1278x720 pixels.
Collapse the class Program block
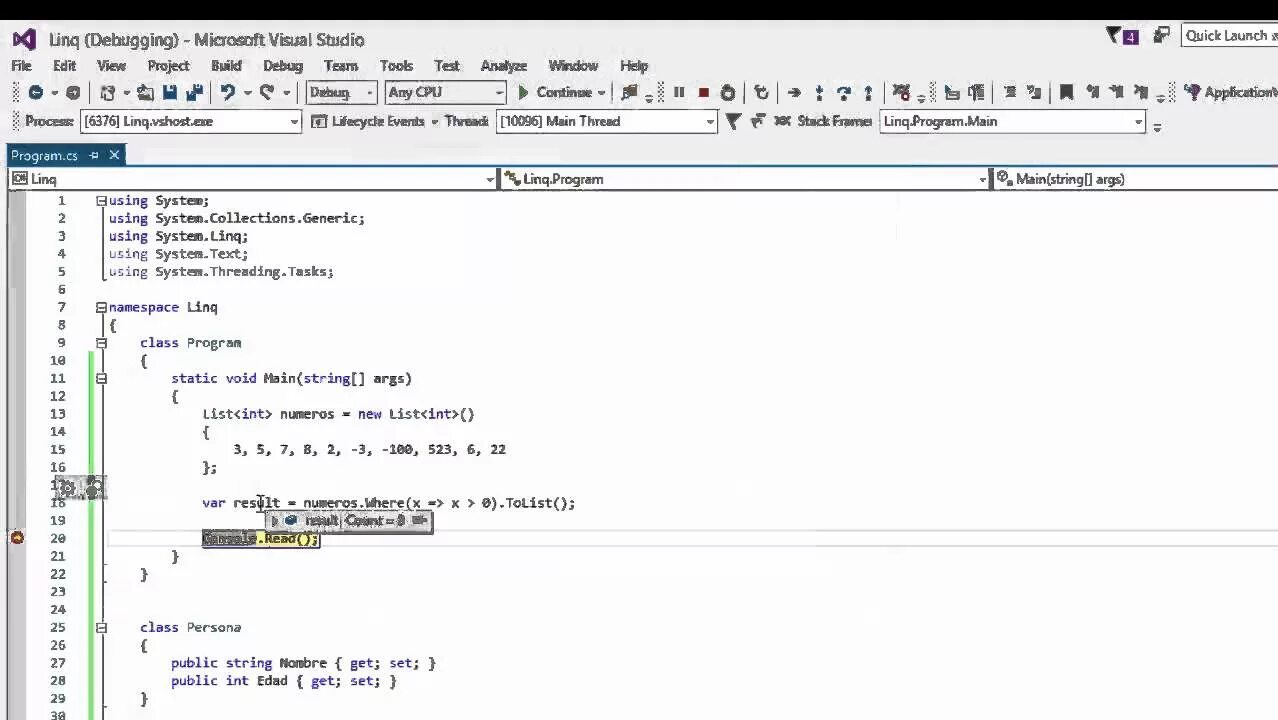pyautogui.click(x=101, y=343)
